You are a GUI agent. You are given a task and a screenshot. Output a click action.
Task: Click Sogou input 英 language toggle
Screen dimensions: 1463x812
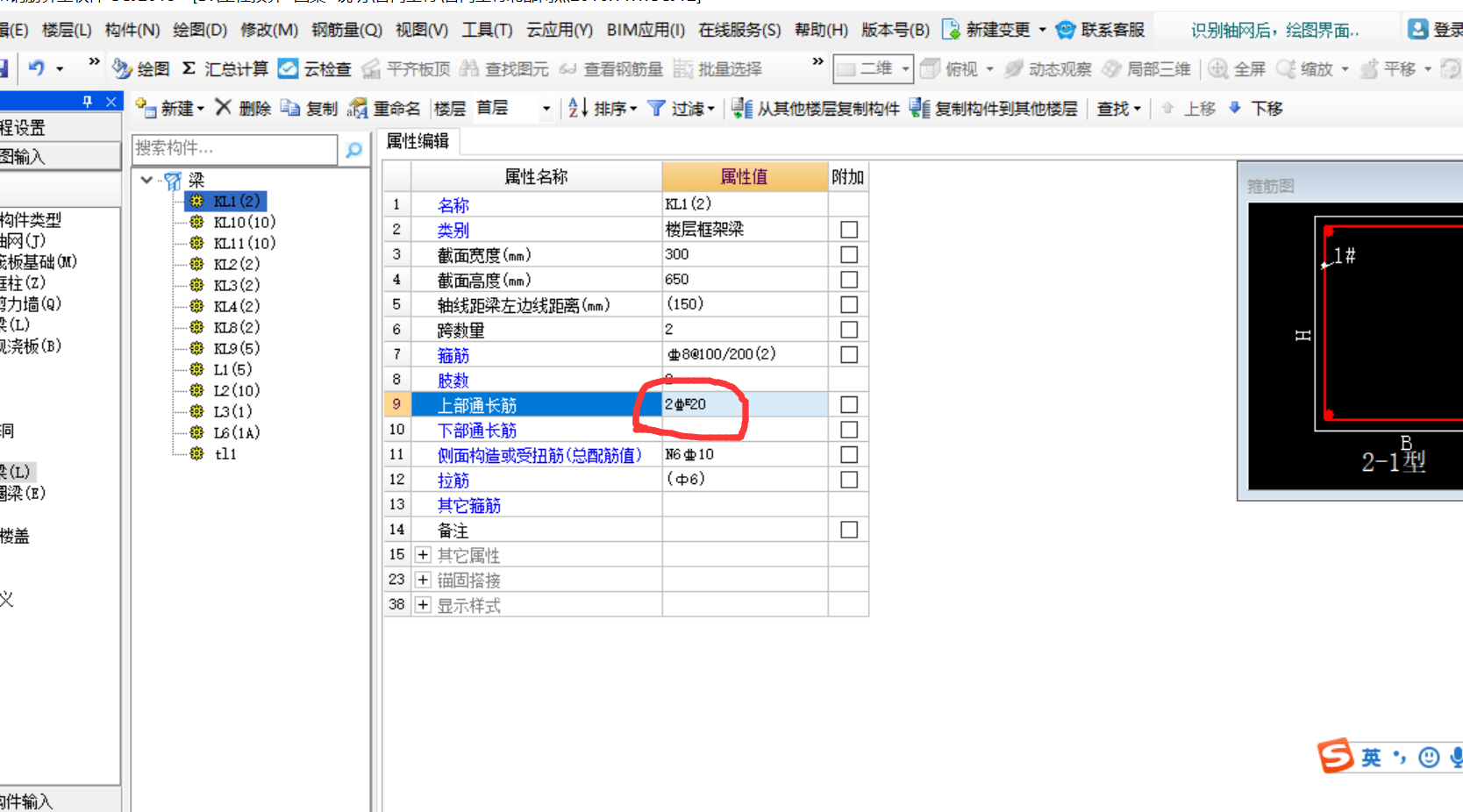coord(1371,757)
